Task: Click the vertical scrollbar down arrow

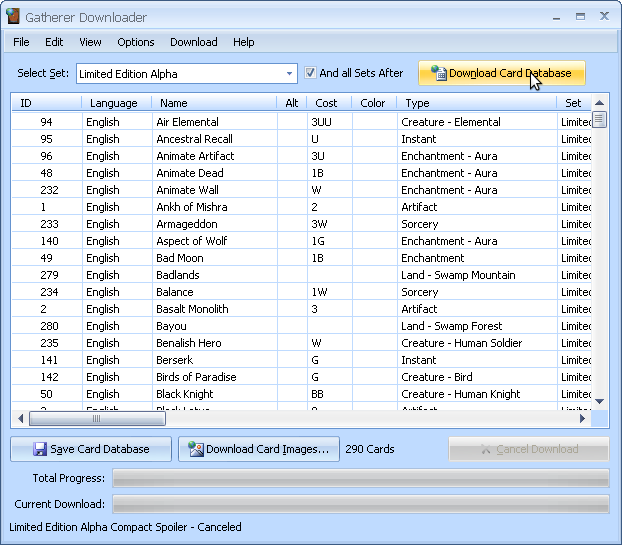Action: 599,401
